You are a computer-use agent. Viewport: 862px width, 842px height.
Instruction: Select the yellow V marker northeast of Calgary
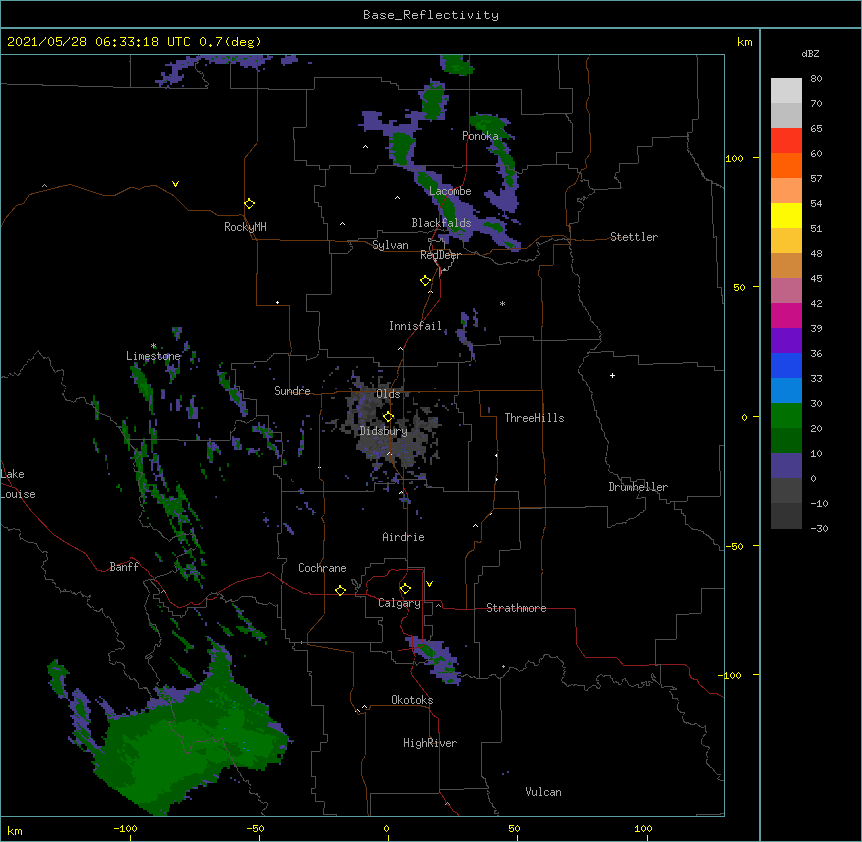(x=429, y=584)
